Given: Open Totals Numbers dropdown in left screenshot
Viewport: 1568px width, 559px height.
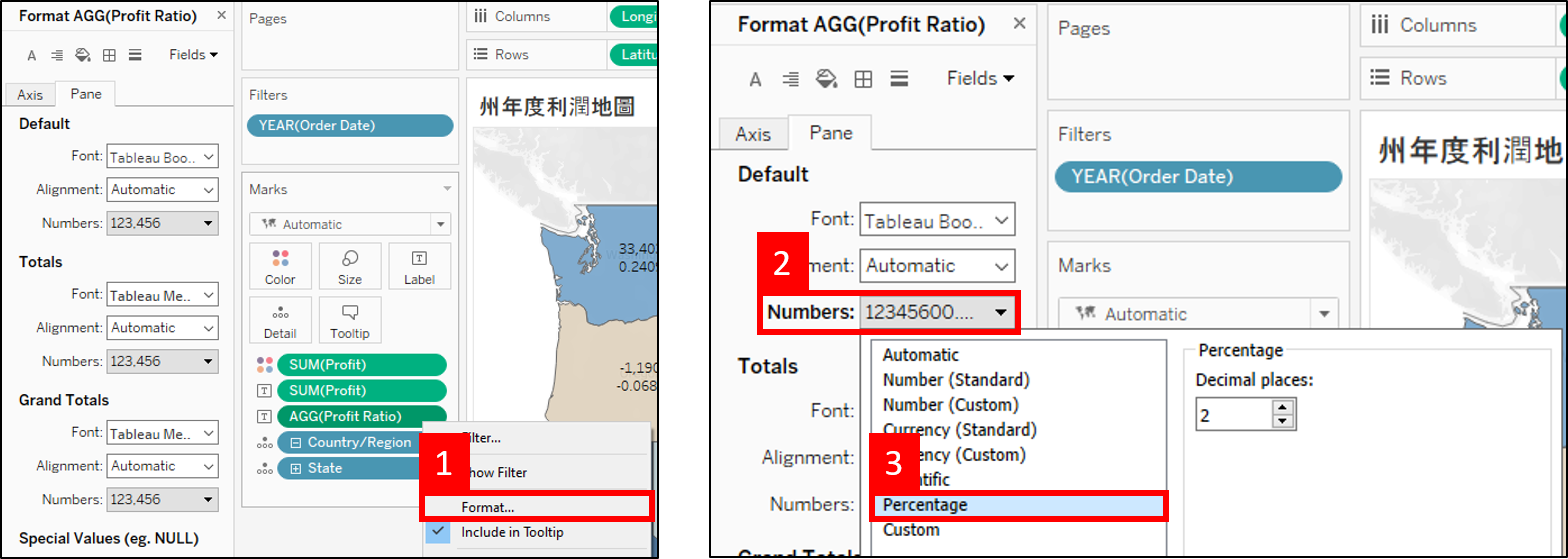Looking at the screenshot, I should (x=162, y=361).
